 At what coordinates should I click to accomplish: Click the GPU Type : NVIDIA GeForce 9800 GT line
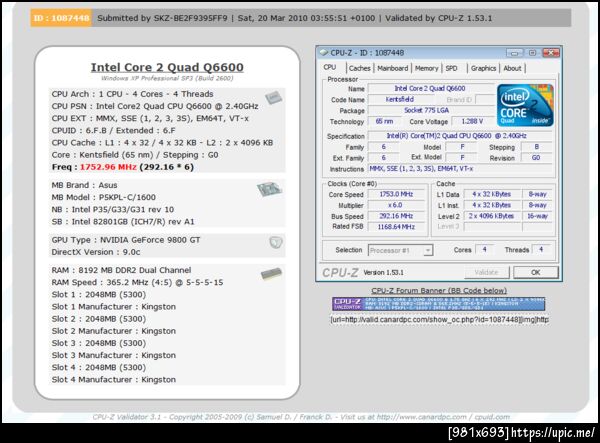click(x=126, y=240)
